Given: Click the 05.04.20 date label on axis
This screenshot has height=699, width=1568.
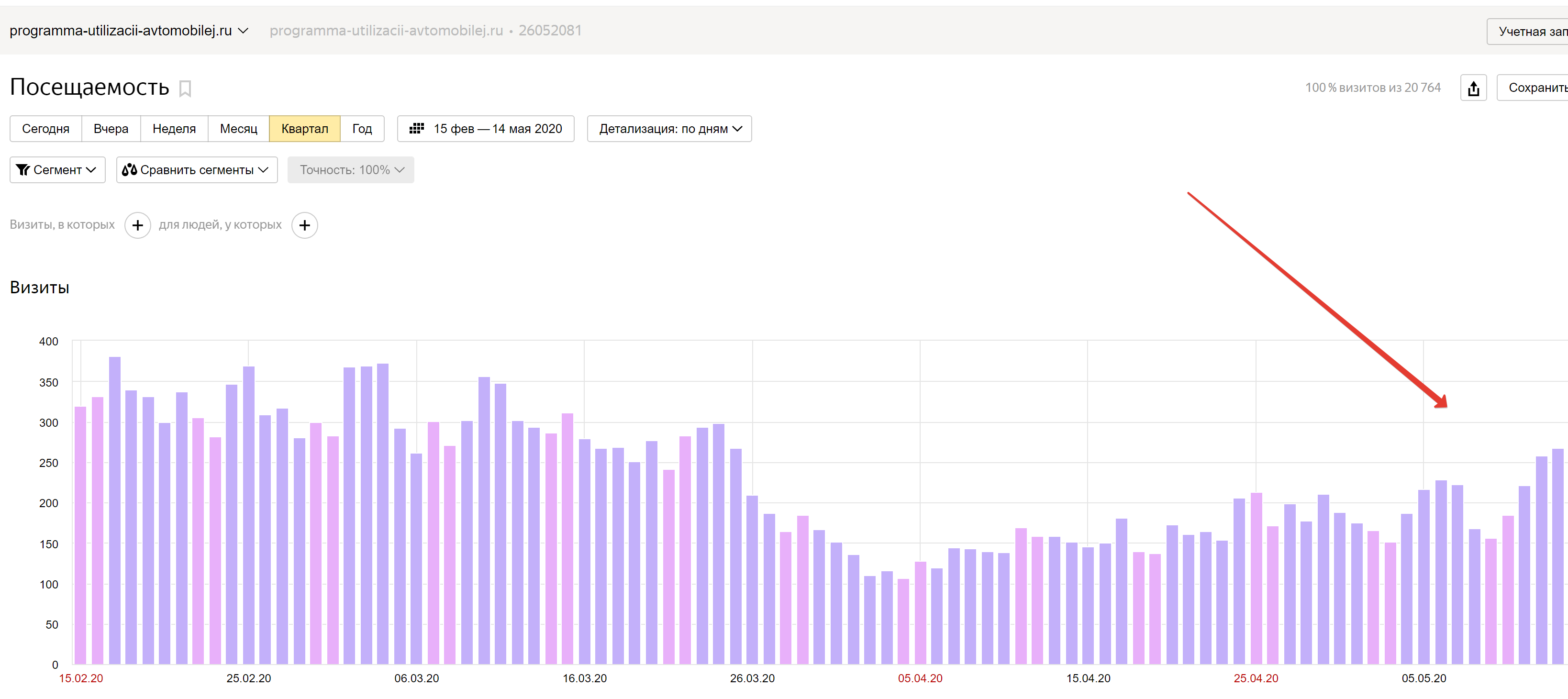Looking at the screenshot, I should coord(920,677).
